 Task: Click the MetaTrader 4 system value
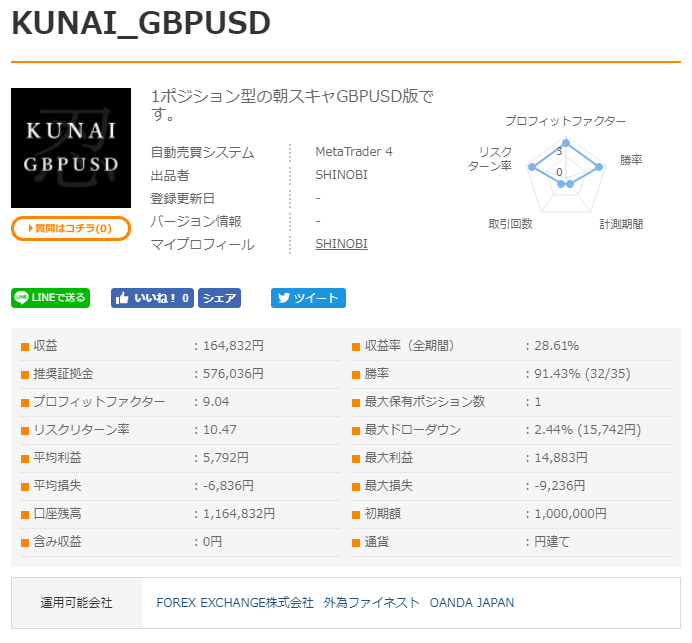354,152
